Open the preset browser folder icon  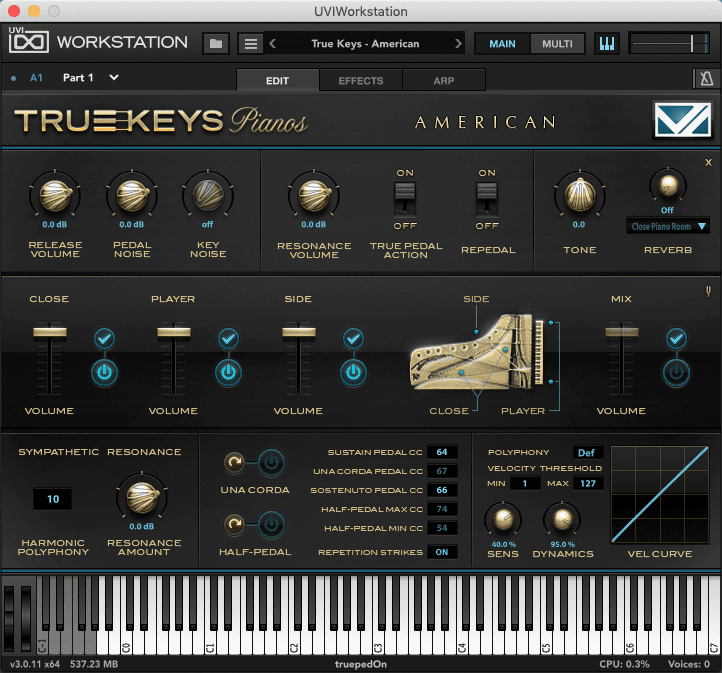[x=215, y=43]
